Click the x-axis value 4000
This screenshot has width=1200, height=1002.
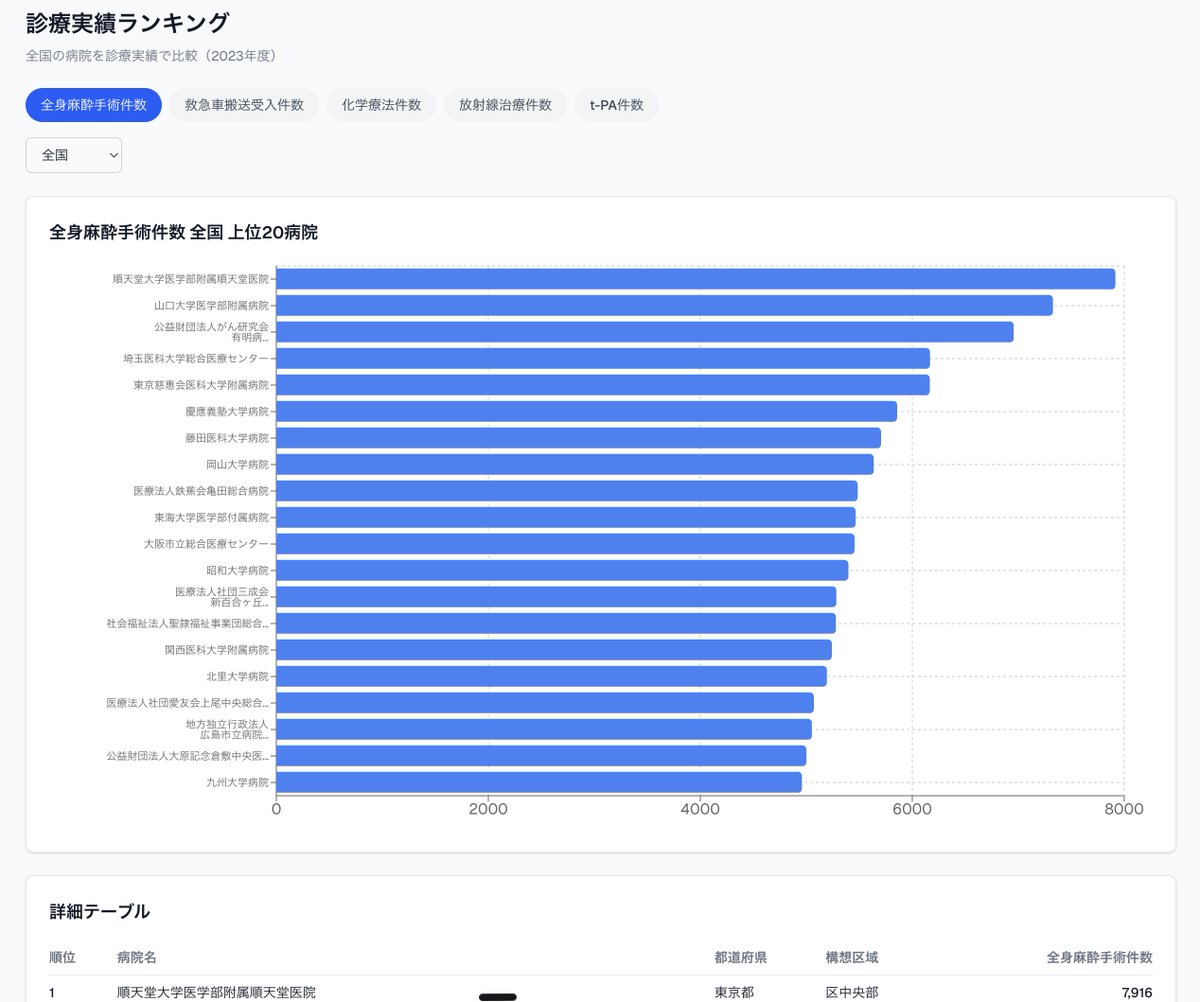click(x=700, y=809)
